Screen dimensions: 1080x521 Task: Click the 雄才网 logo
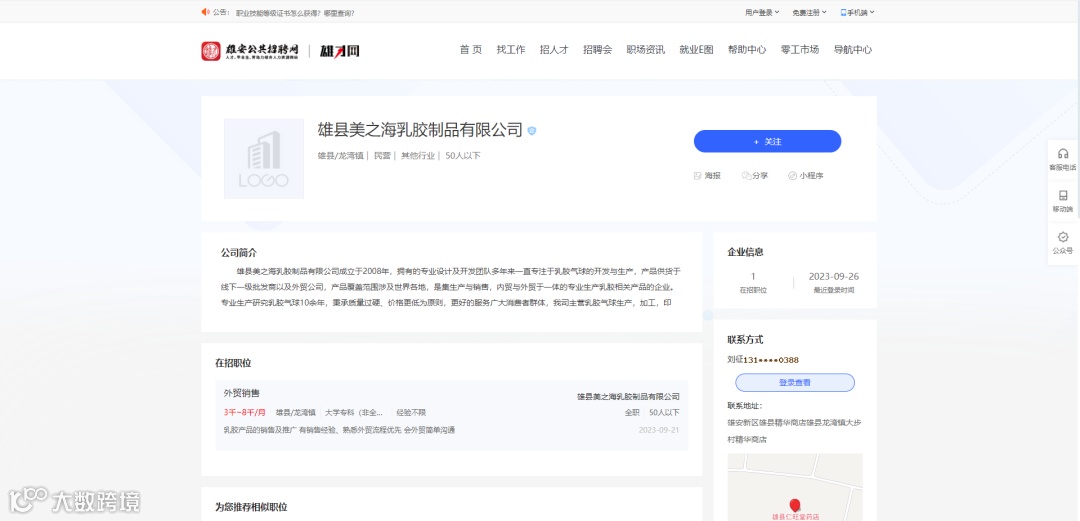click(339, 51)
